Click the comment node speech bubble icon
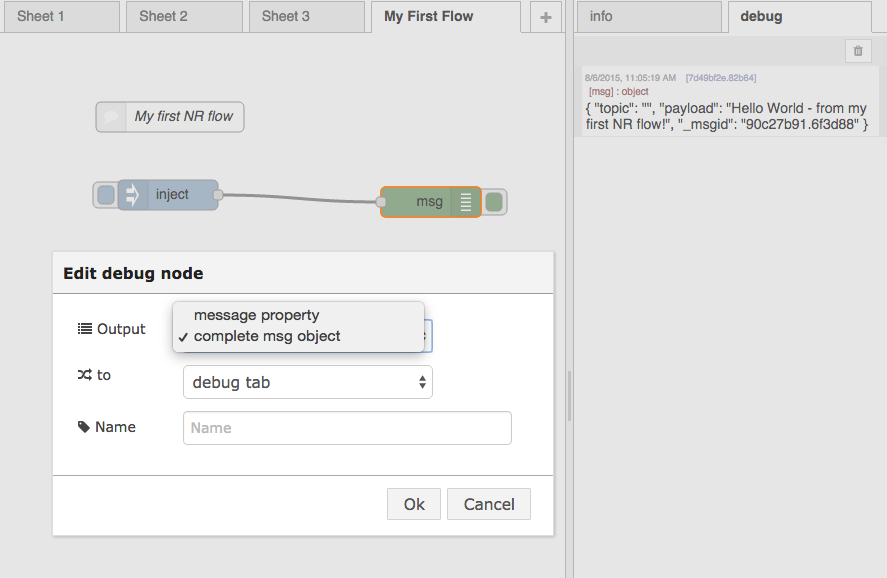 coord(112,117)
